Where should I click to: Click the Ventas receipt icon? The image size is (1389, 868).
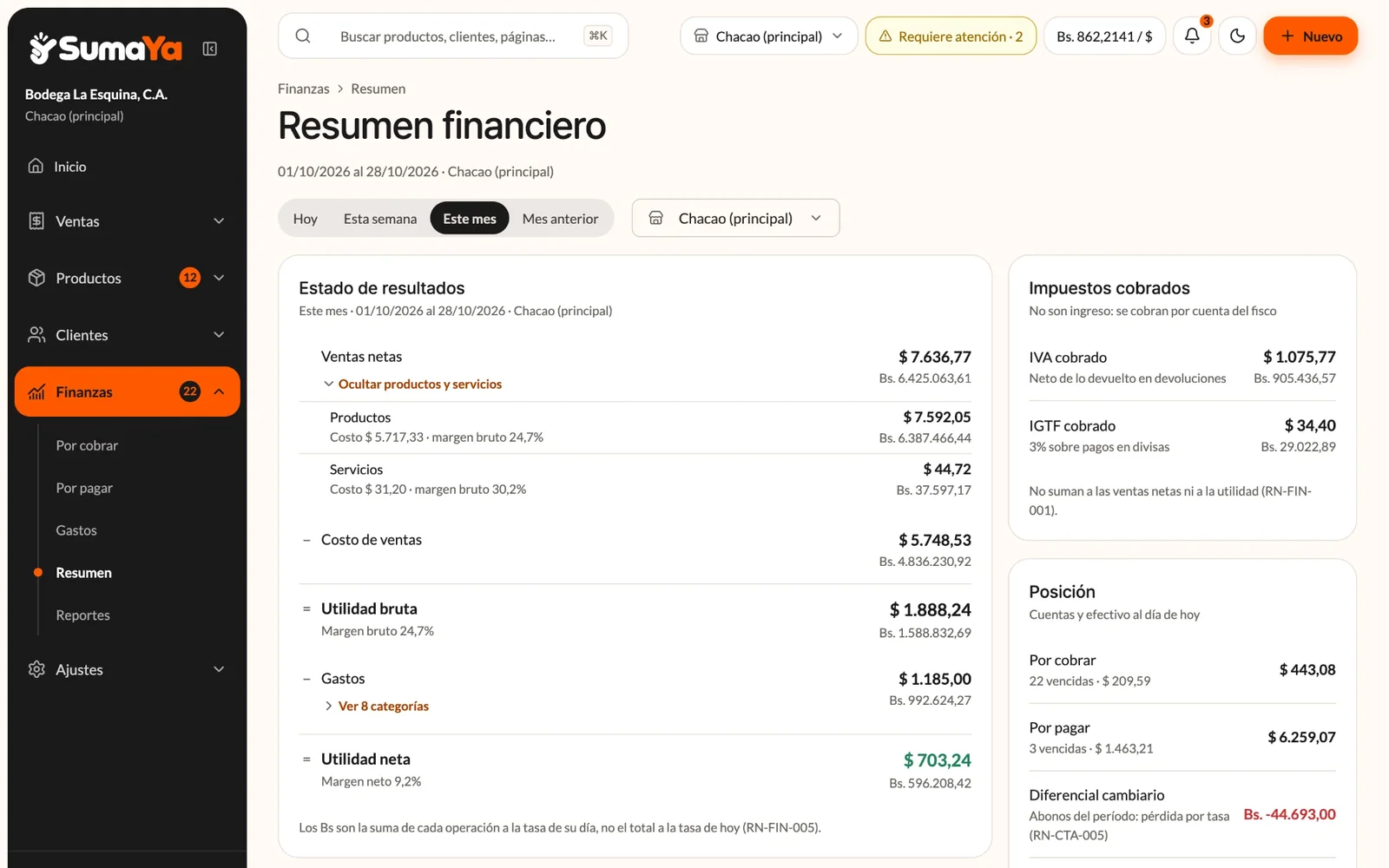(36, 220)
